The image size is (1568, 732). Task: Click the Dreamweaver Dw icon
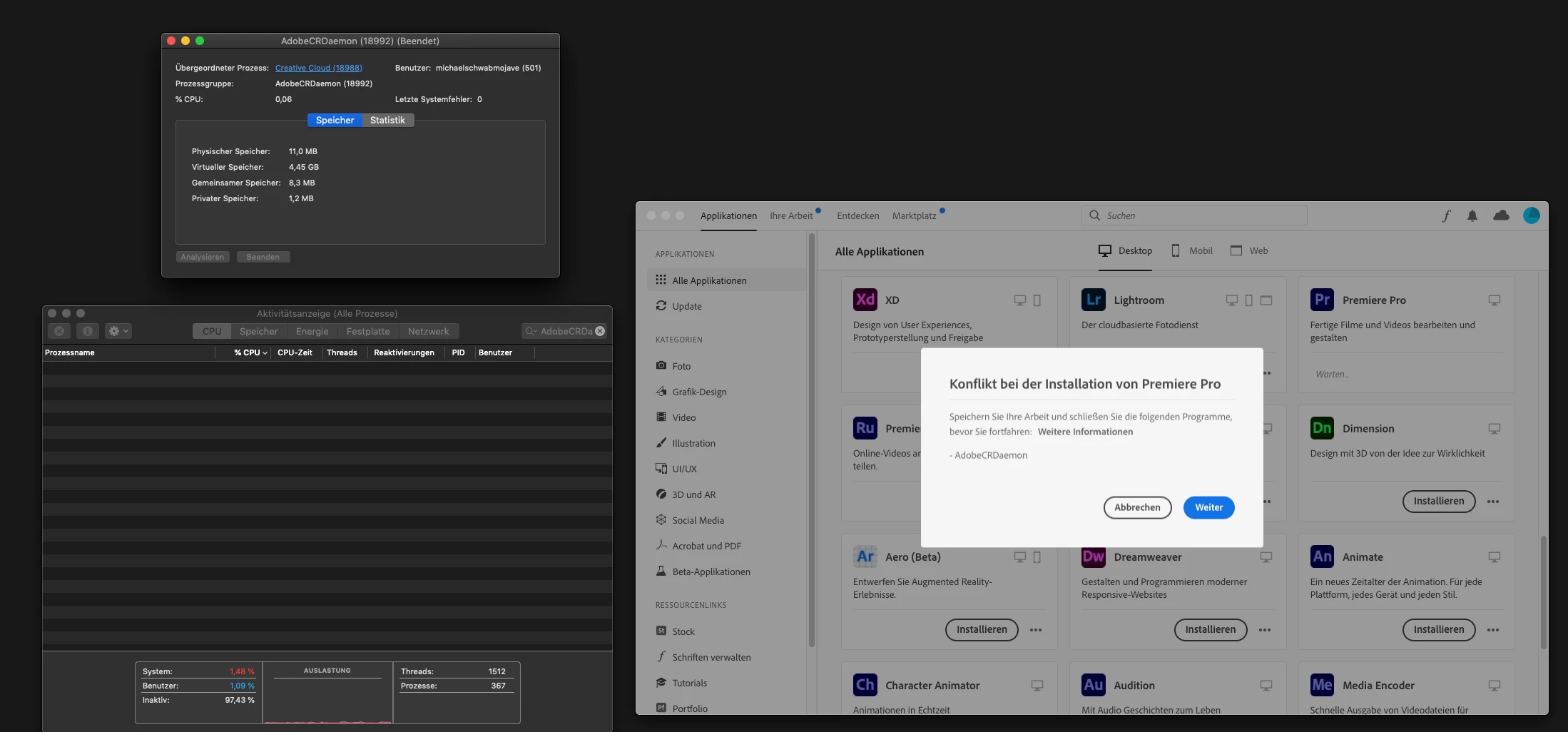(x=1093, y=556)
